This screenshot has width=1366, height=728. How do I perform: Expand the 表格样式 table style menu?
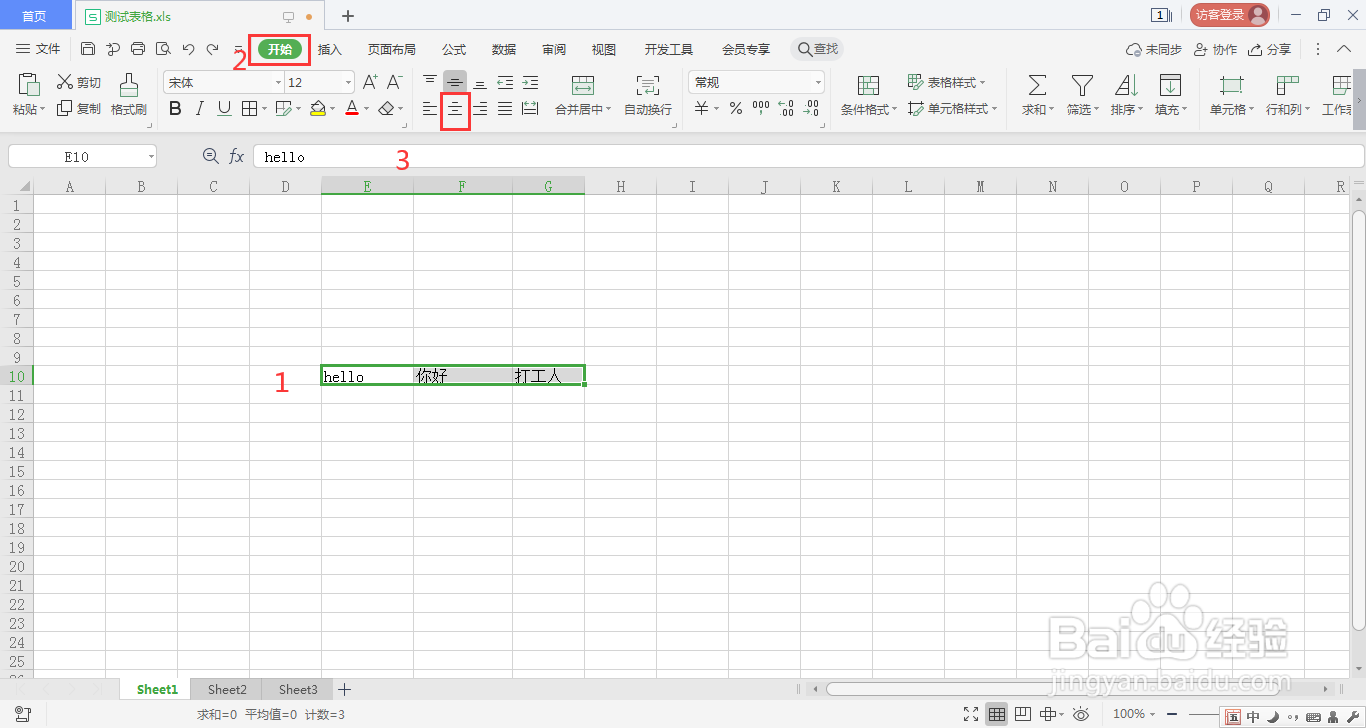(x=946, y=82)
